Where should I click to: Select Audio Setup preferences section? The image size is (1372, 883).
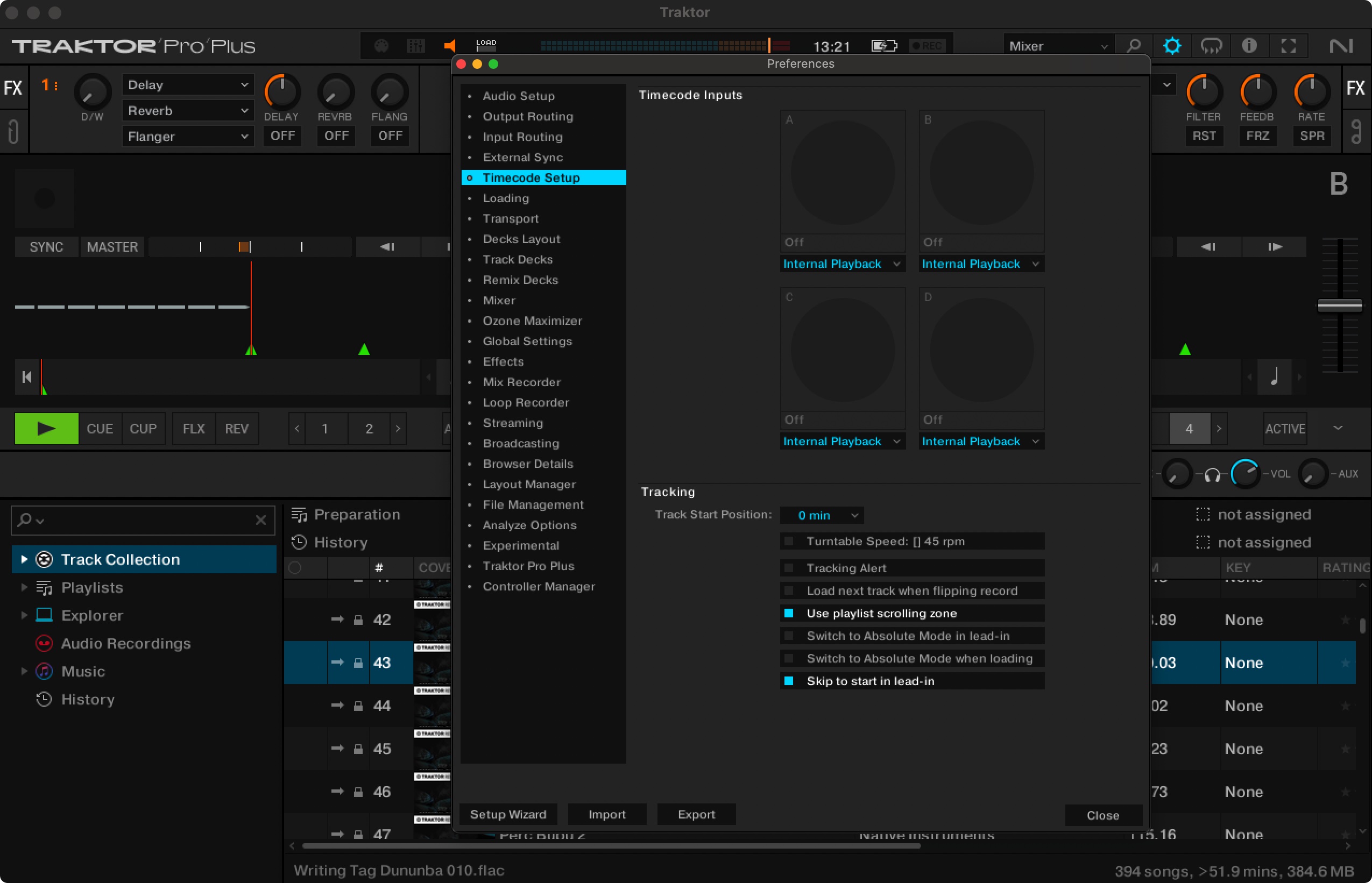click(518, 96)
